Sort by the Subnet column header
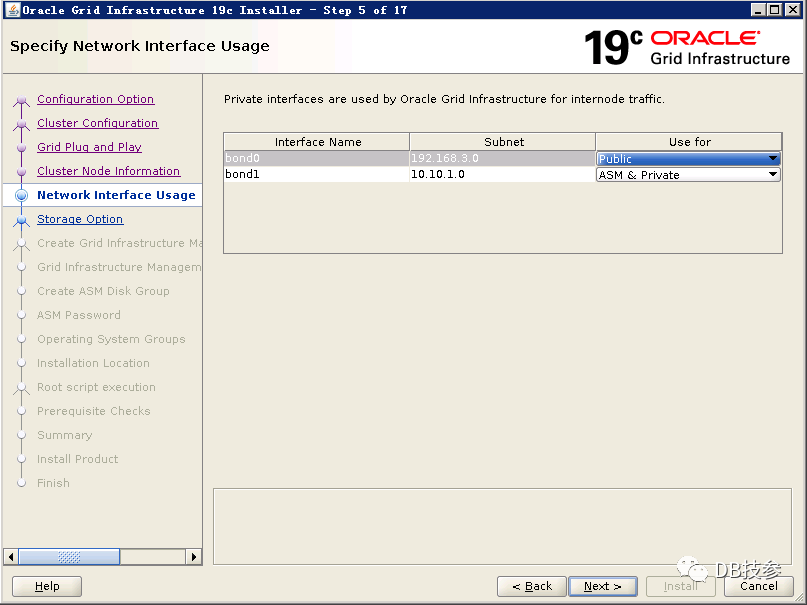Image resolution: width=807 pixels, height=605 pixels. 503,141
